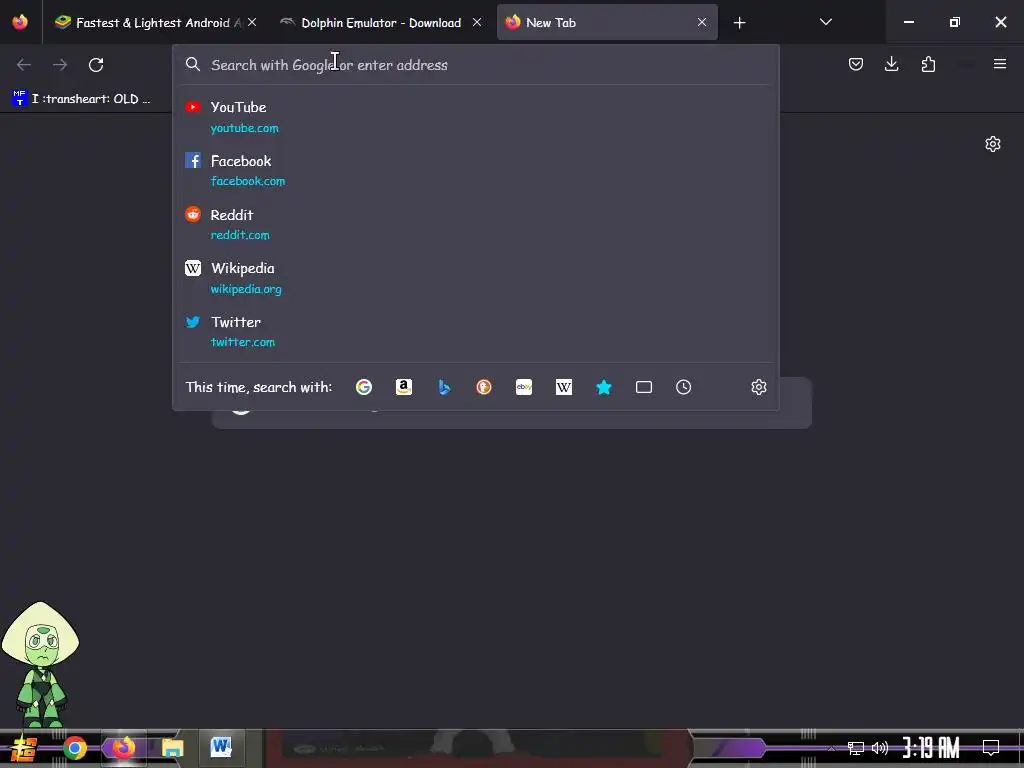Open the Save to Pocket button
The height and width of the screenshot is (768, 1024).
point(856,64)
